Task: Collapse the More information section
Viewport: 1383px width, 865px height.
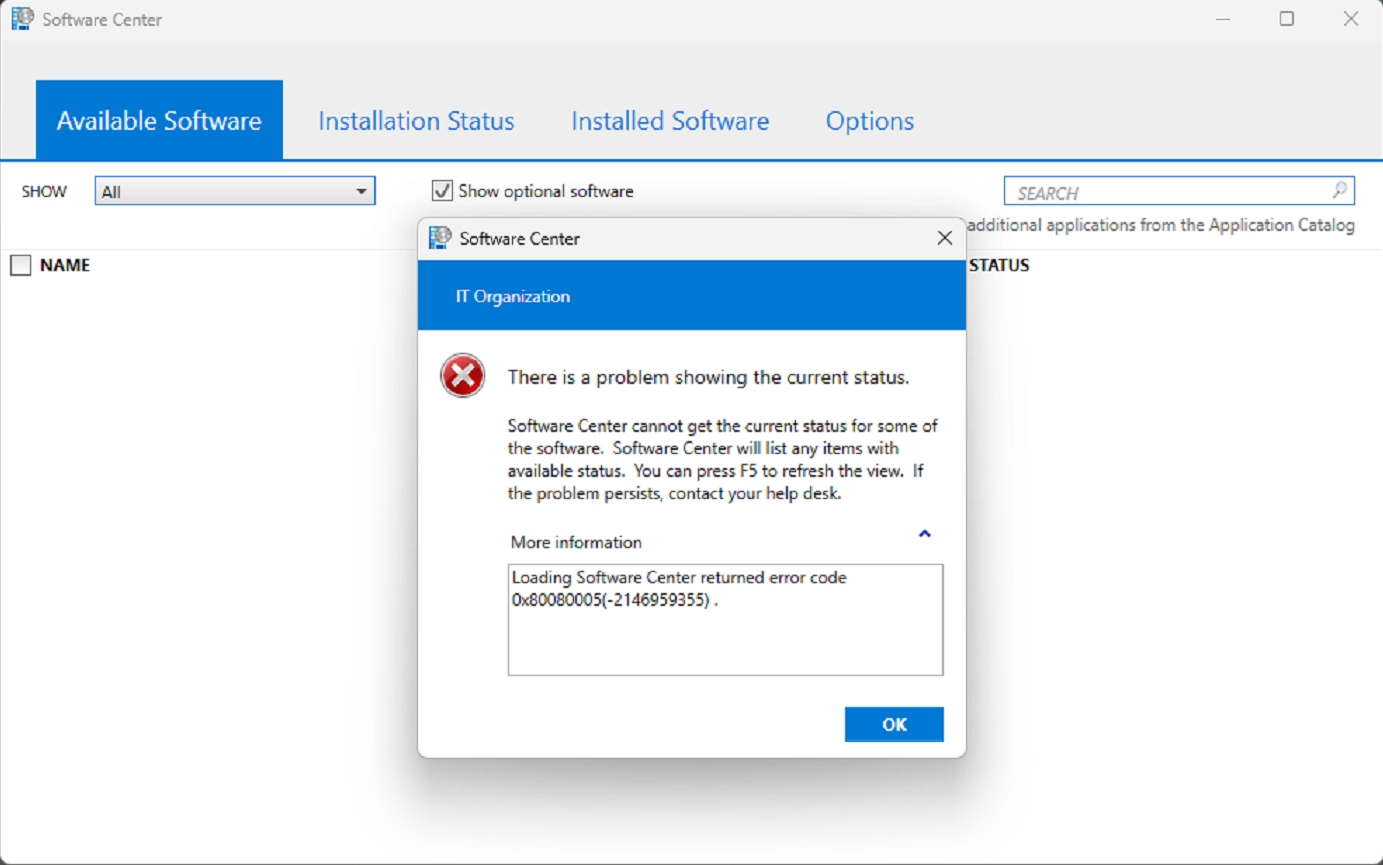Action: [924, 534]
